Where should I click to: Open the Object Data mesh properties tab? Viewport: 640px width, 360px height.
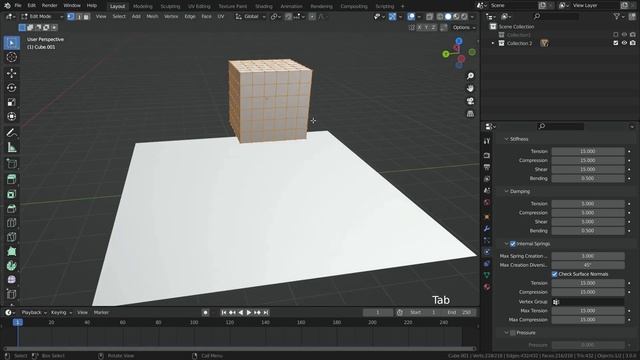pos(487,275)
